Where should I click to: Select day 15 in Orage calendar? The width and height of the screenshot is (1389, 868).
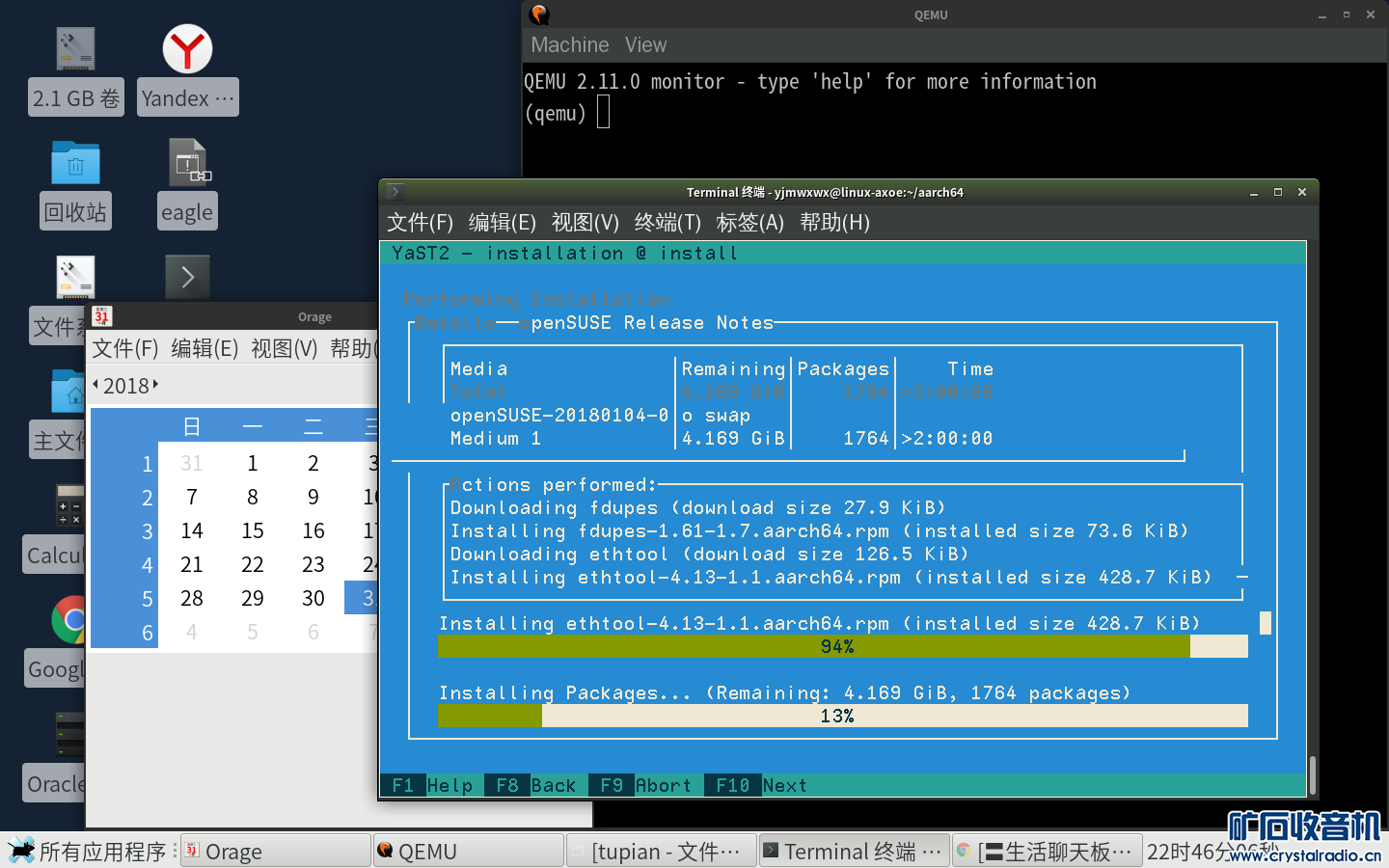click(x=252, y=530)
